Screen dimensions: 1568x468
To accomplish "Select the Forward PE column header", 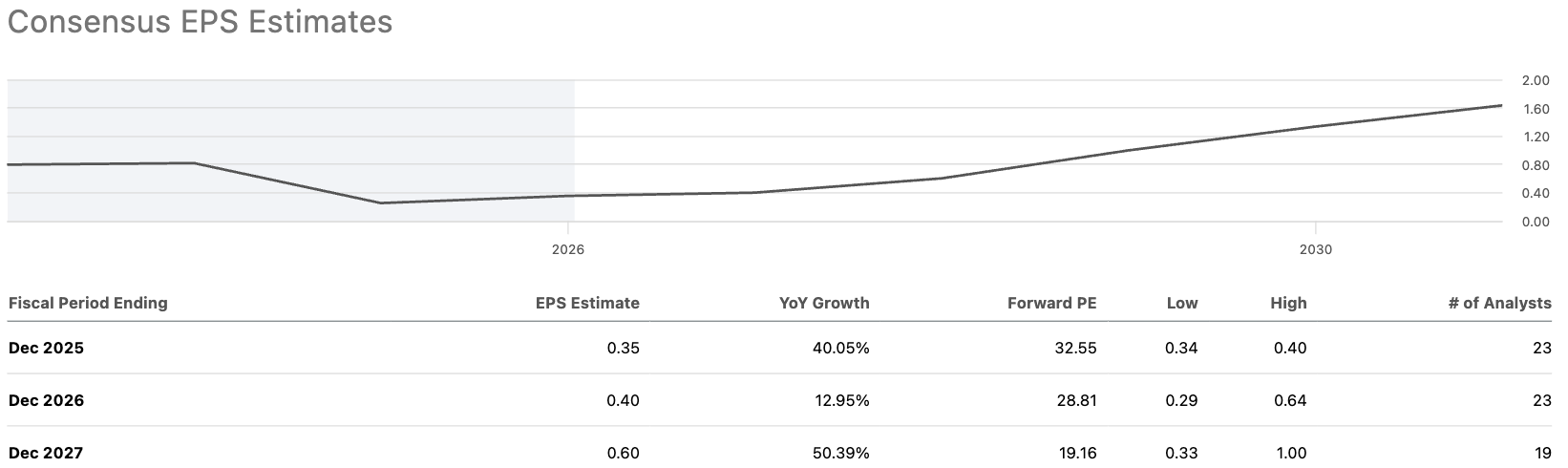I will (x=1051, y=303).
